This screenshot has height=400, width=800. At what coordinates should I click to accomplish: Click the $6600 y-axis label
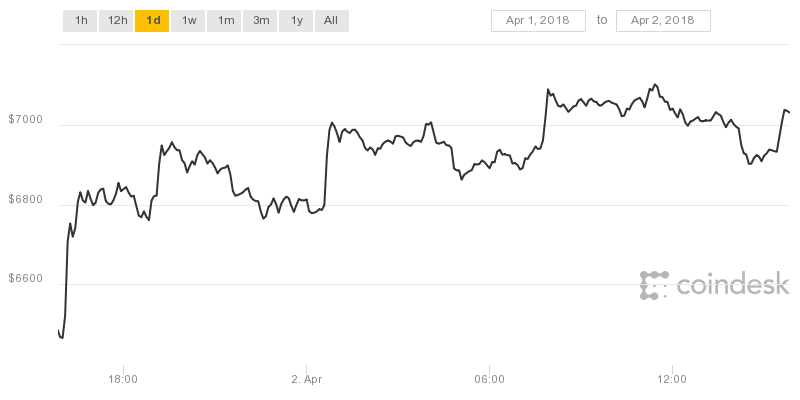coord(26,279)
